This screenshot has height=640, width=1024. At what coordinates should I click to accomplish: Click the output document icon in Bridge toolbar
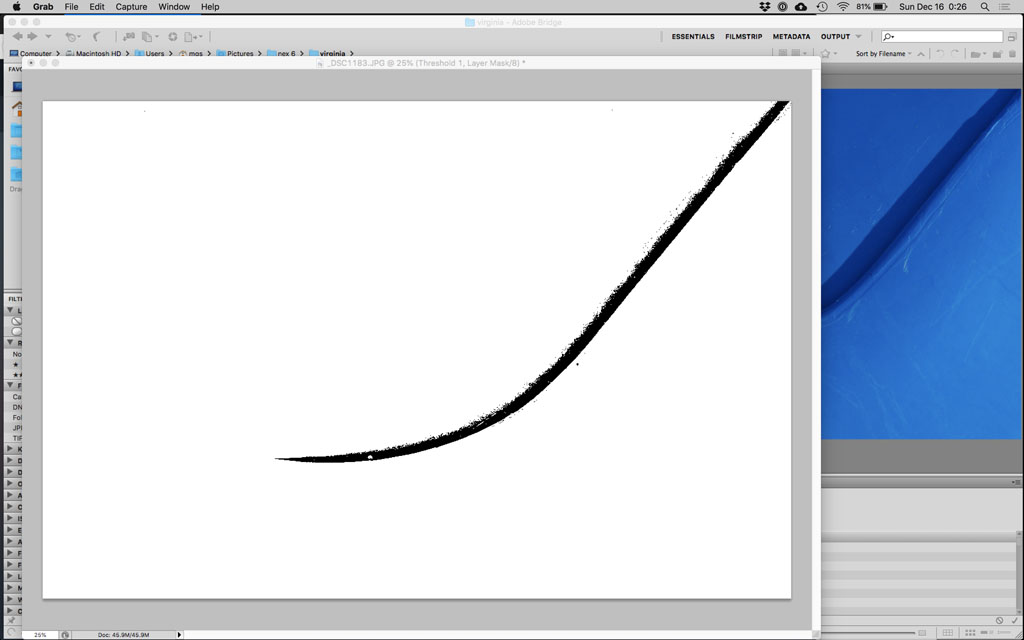click(x=193, y=37)
